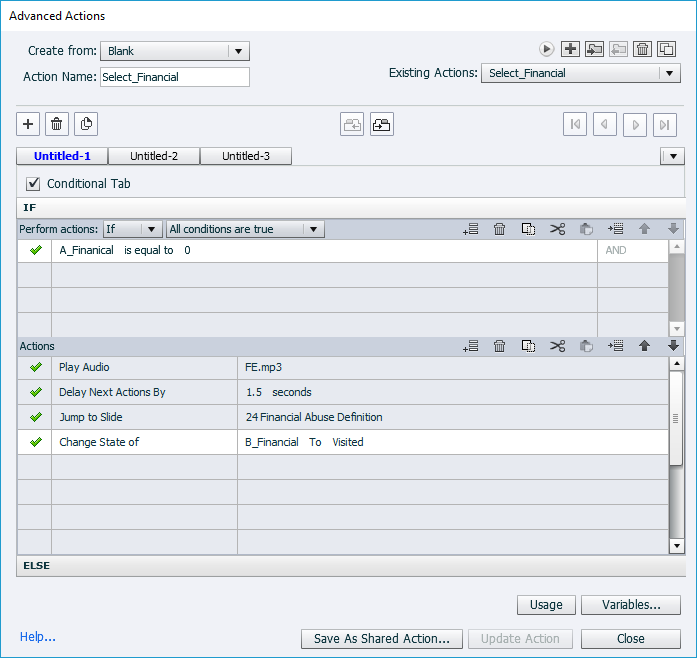Switch to the Untitled-3 tab
Screen dimensions: 697x658
[x=246, y=156]
